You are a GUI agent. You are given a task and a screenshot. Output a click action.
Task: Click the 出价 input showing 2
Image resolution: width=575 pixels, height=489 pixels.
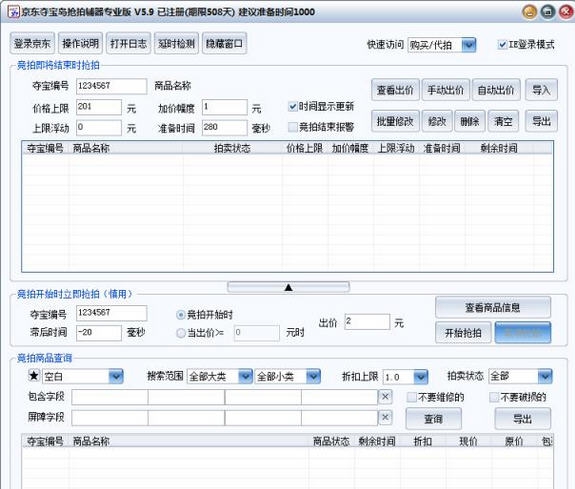(367, 322)
